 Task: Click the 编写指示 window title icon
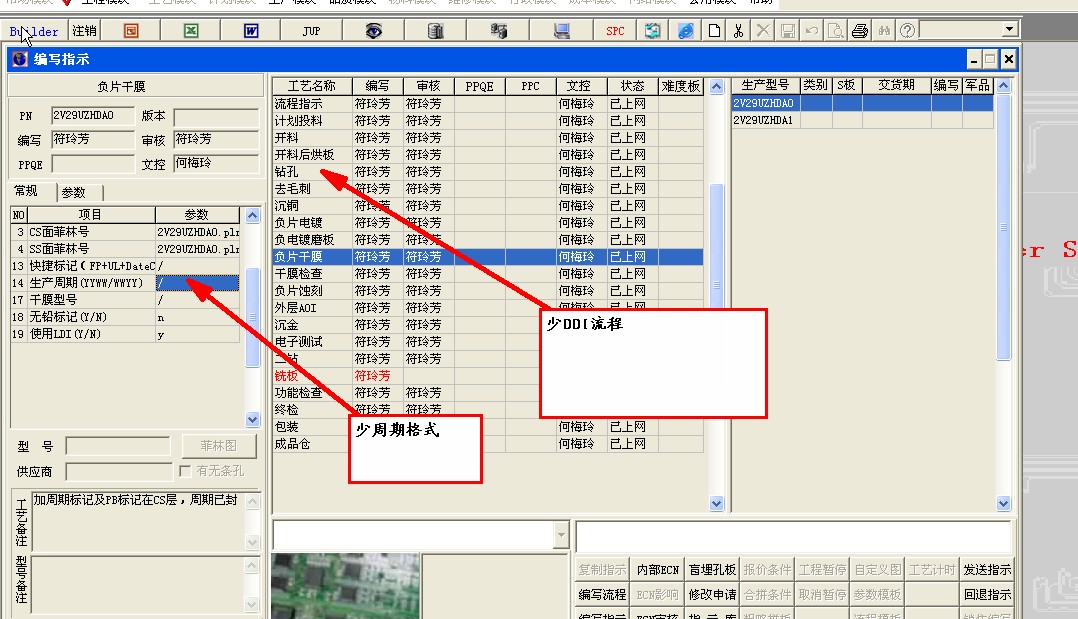click(20, 59)
